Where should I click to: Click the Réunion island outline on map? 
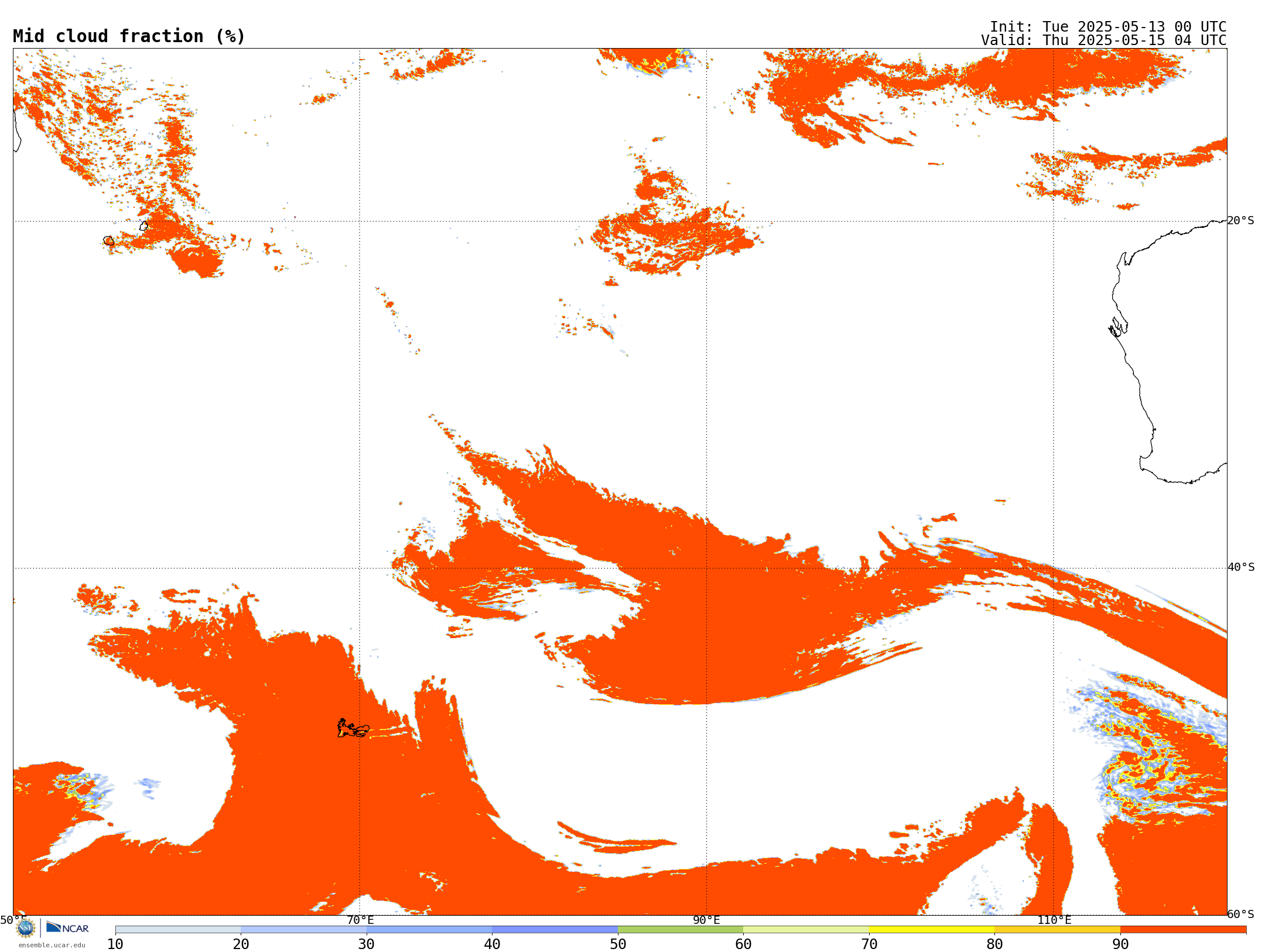(x=109, y=241)
